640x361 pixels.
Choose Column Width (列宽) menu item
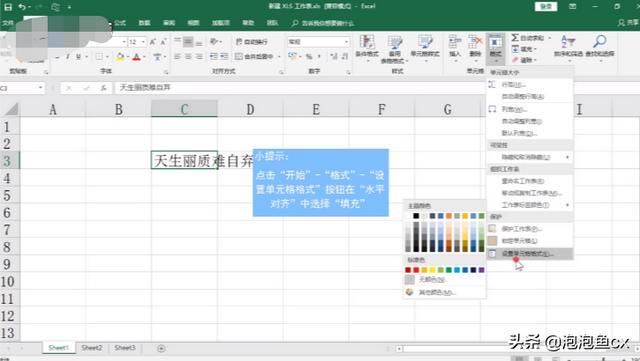click(x=530, y=109)
